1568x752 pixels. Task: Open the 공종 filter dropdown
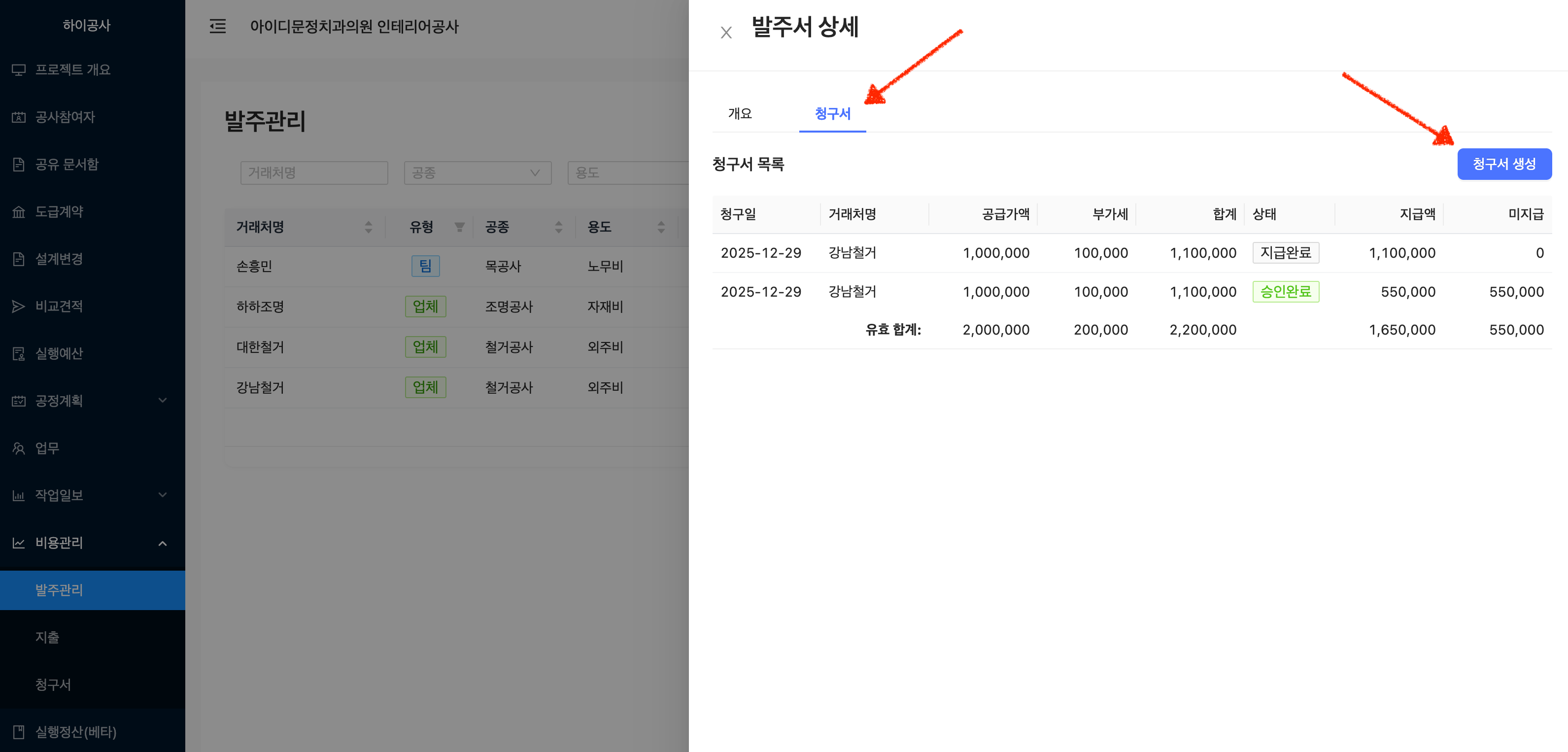click(x=477, y=173)
